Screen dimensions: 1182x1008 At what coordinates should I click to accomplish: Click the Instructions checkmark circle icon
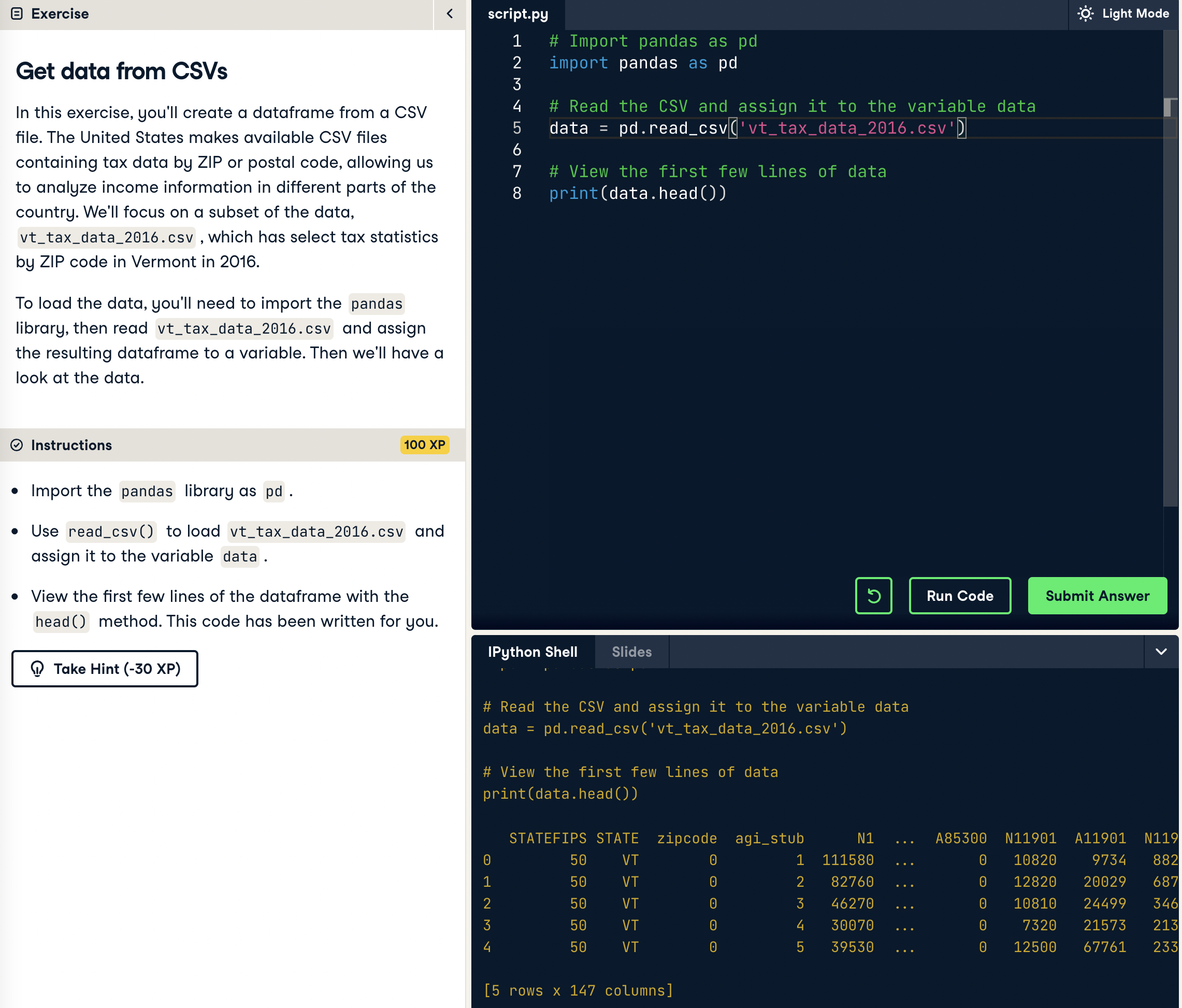17,445
